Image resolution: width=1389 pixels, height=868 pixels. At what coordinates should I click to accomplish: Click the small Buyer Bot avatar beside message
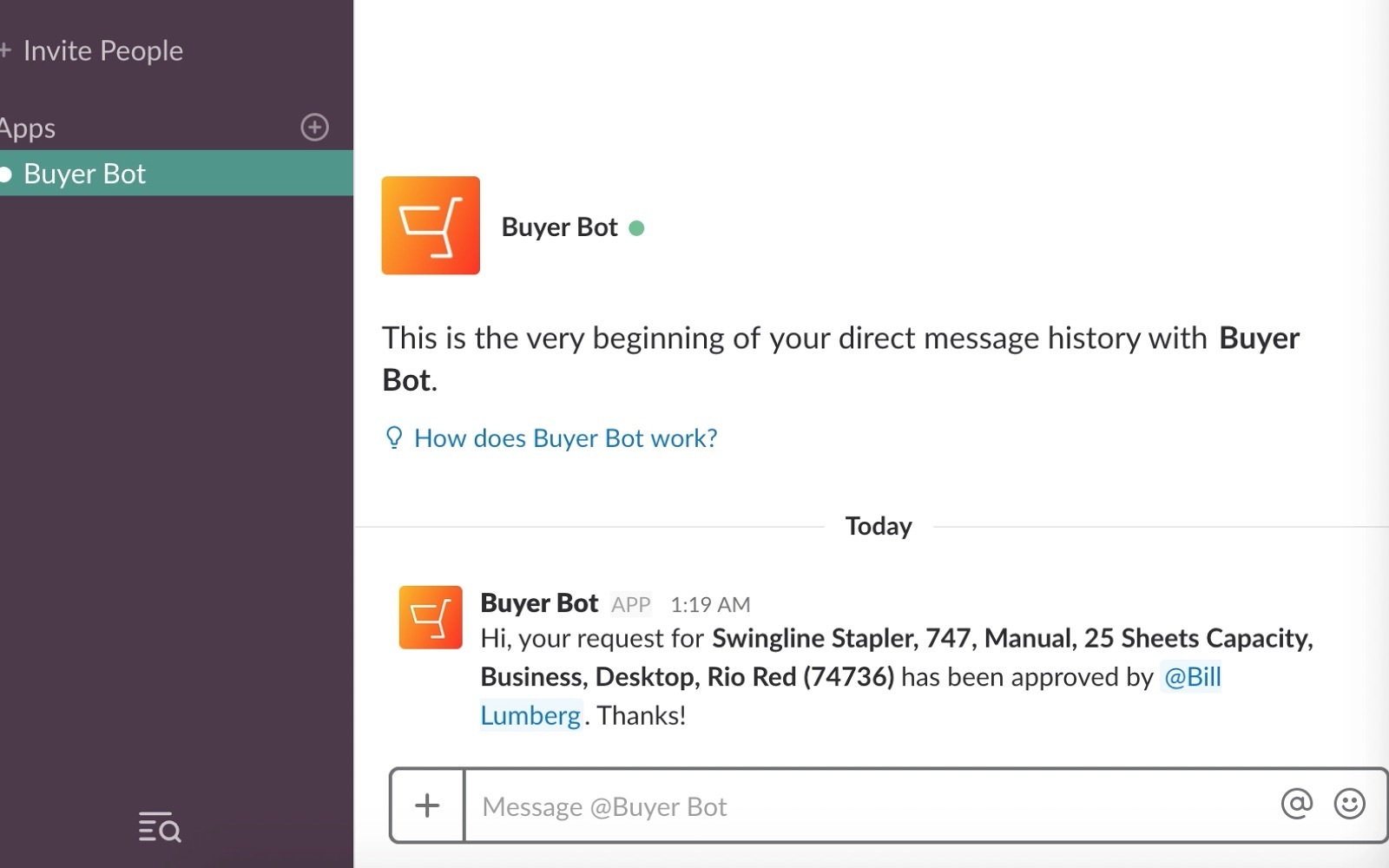point(431,617)
